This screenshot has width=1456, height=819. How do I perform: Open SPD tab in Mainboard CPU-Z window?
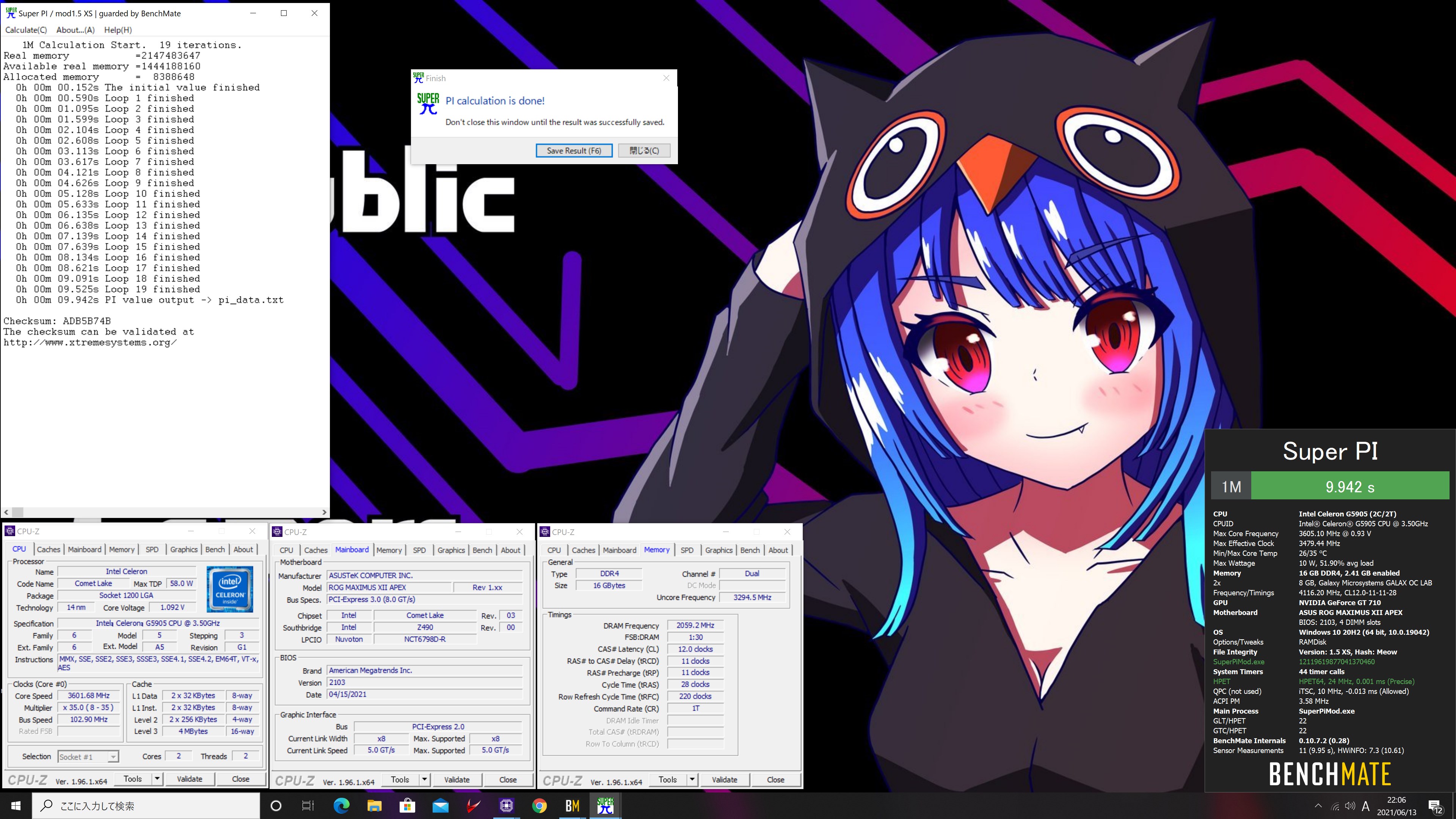point(419,550)
